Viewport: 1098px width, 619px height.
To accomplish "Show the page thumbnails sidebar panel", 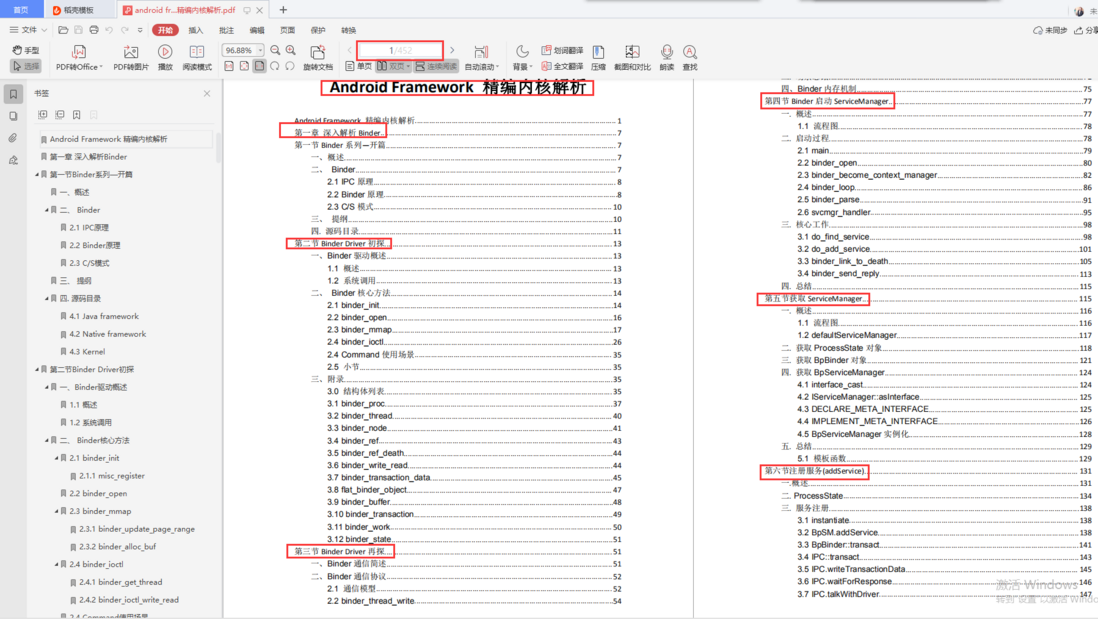I will click(13, 116).
